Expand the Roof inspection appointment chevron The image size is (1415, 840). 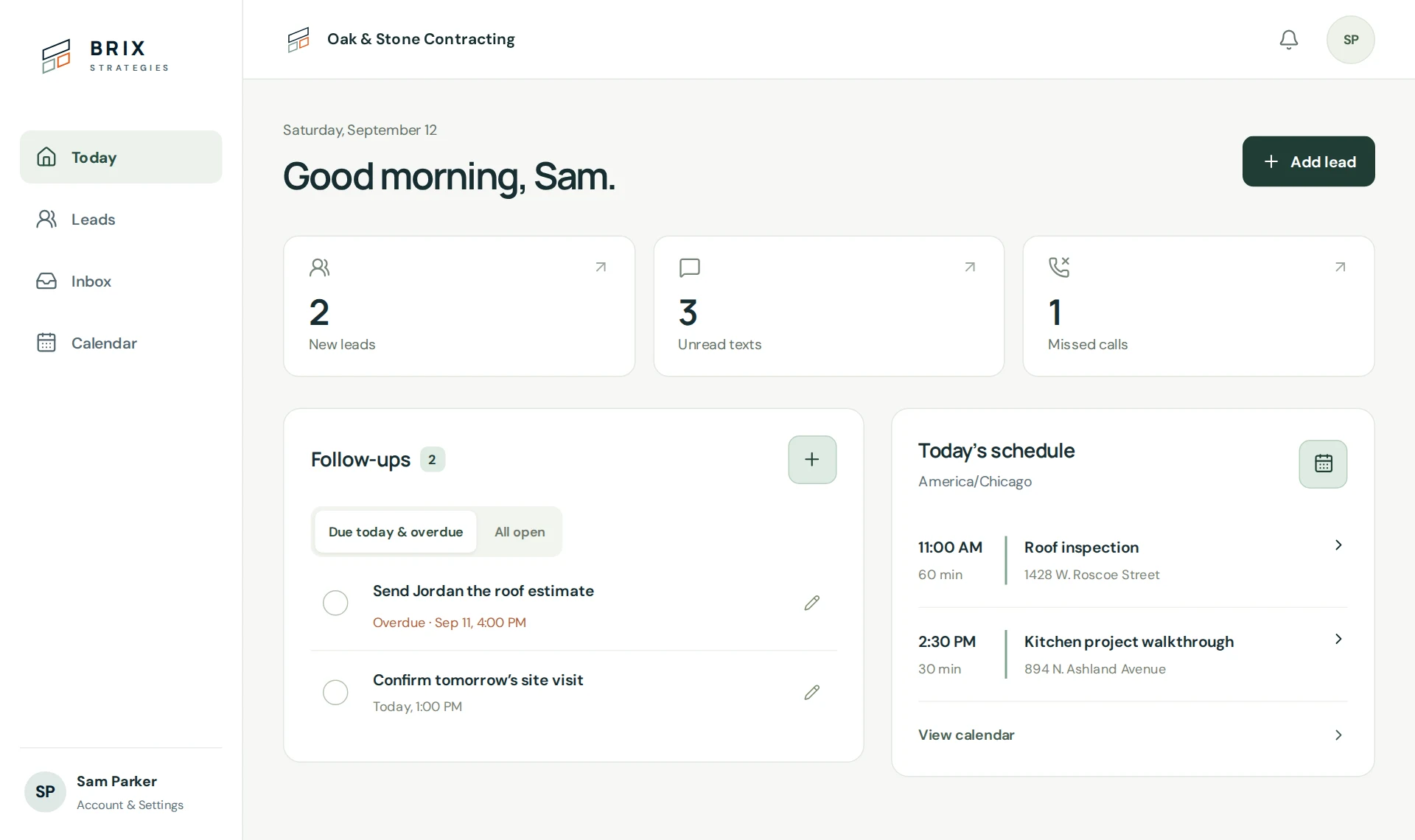pyautogui.click(x=1338, y=545)
